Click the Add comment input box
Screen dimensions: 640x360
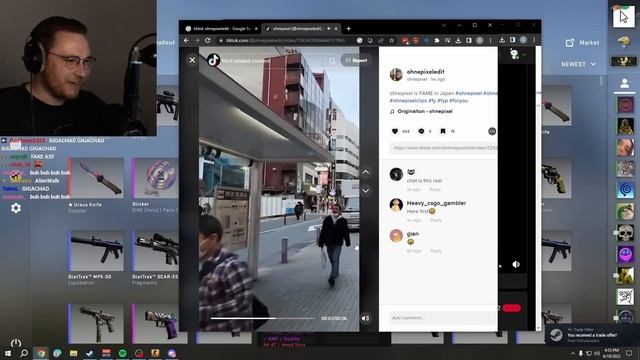click(x=443, y=318)
